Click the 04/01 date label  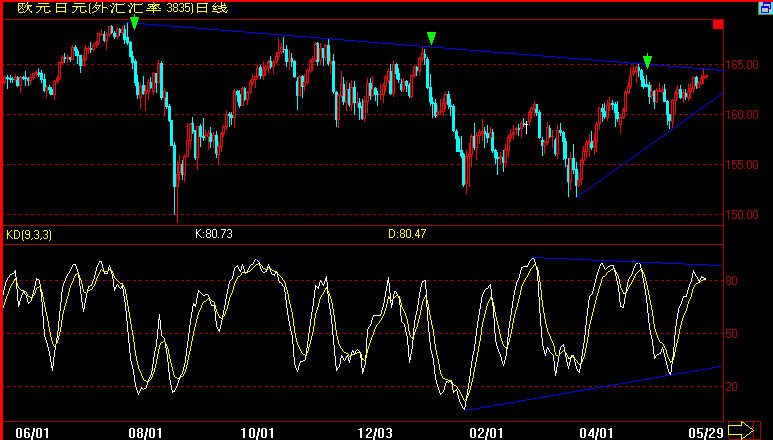(x=596, y=433)
